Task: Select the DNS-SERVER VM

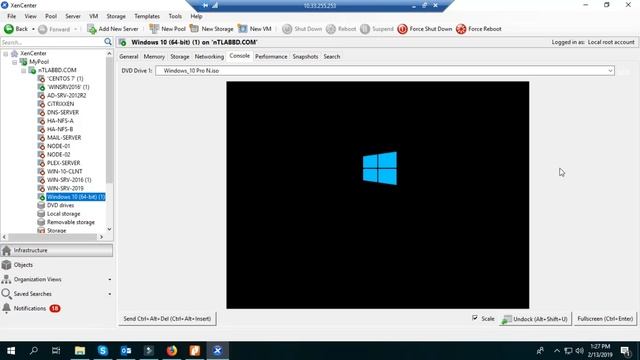Action: 63,112
